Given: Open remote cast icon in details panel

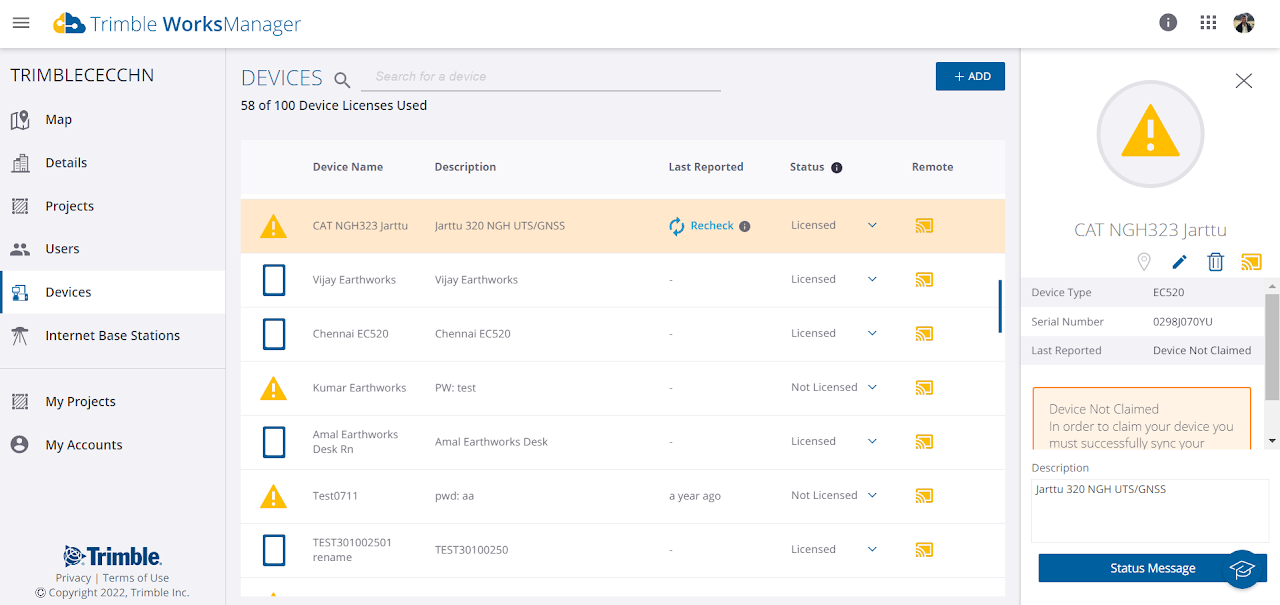Looking at the screenshot, I should click(1251, 262).
